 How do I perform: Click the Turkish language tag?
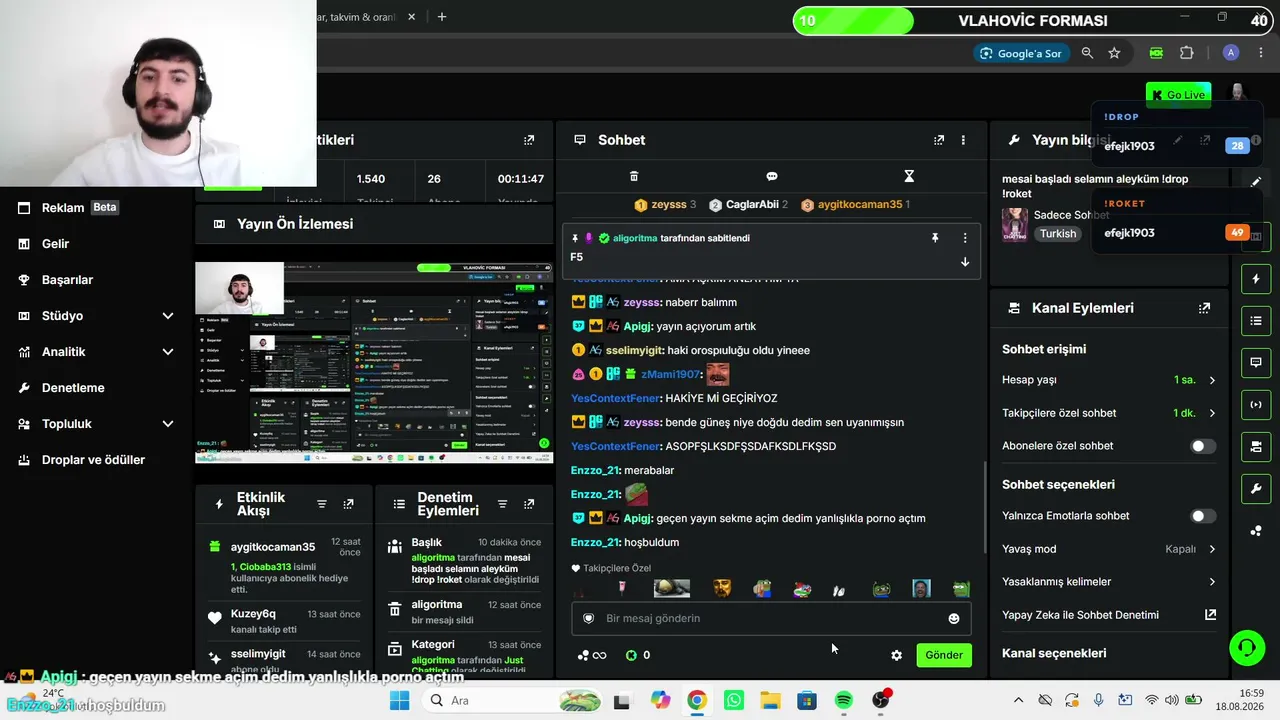(x=1058, y=234)
